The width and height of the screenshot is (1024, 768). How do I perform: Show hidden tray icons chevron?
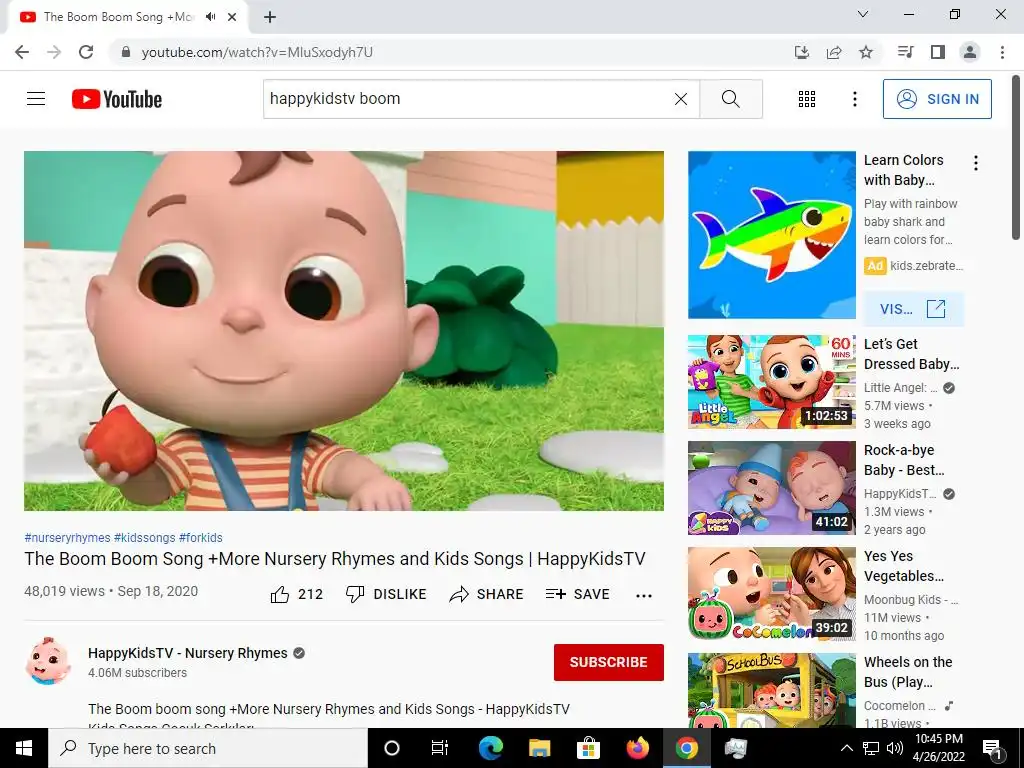click(x=846, y=748)
